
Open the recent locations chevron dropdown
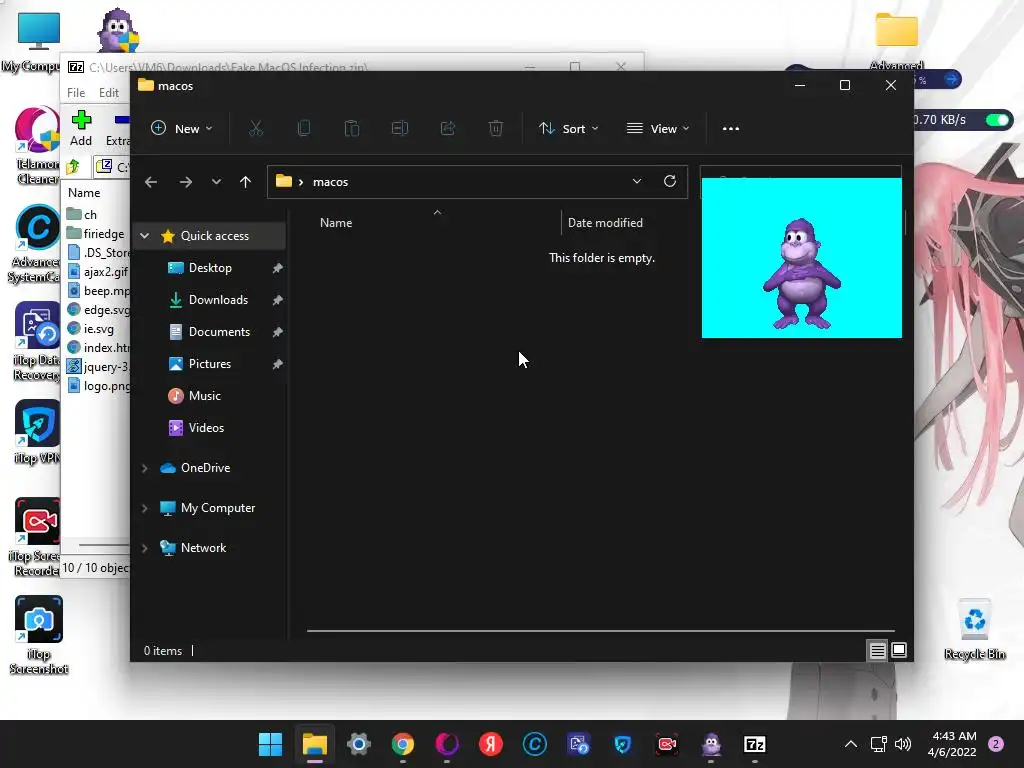[x=216, y=182]
